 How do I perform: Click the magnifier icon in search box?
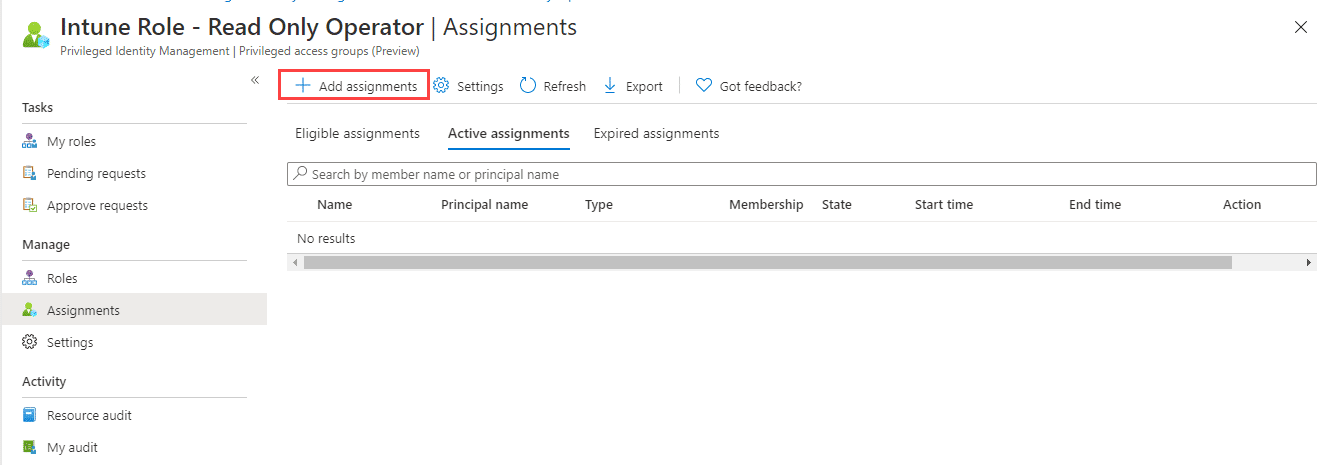pyautogui.click(x=300, y=174)
